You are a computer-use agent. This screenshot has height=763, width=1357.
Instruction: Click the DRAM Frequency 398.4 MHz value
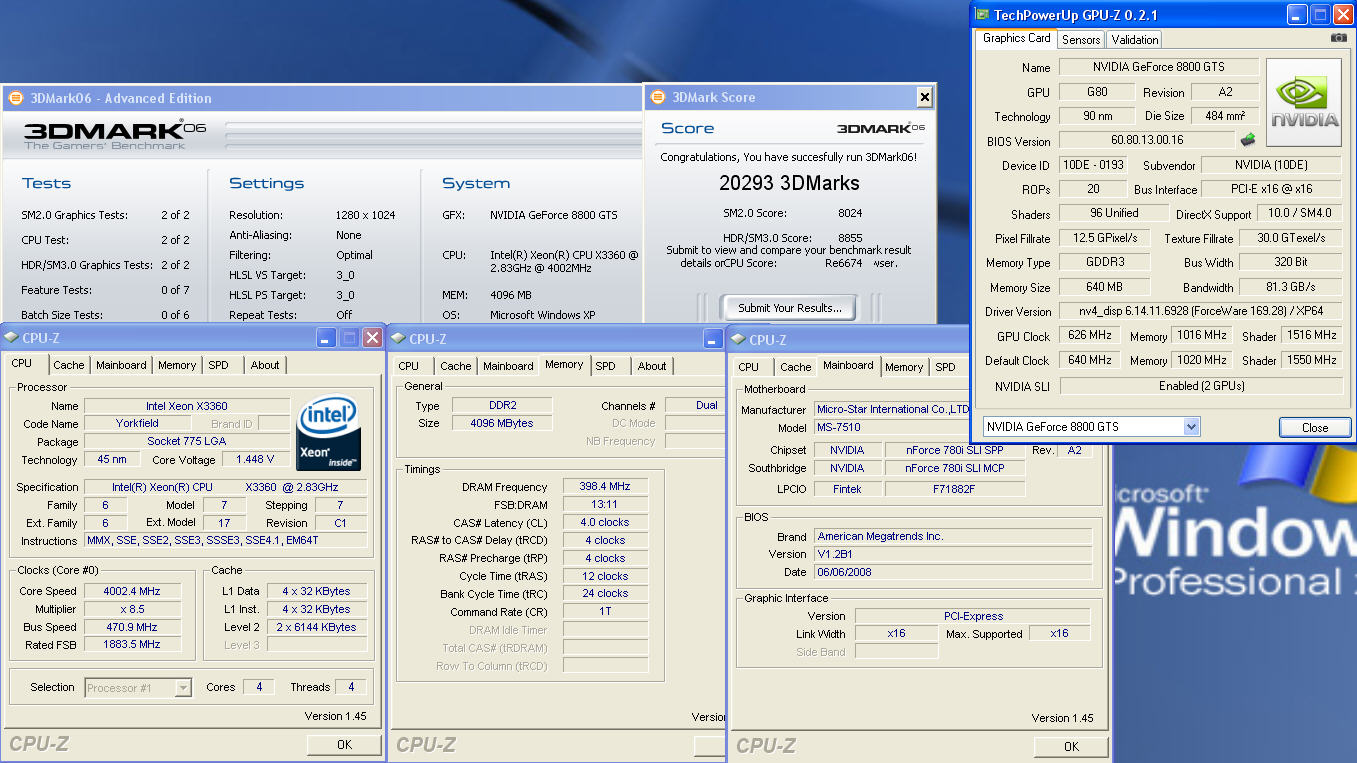click(x=605, y=486)
